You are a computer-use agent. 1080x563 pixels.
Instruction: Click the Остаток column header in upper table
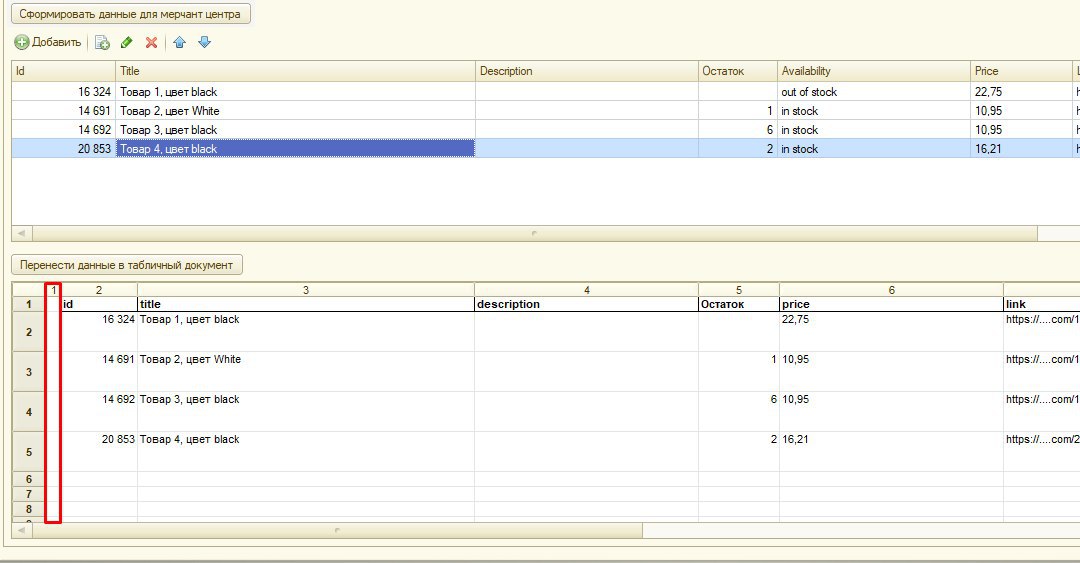(738, 71)
